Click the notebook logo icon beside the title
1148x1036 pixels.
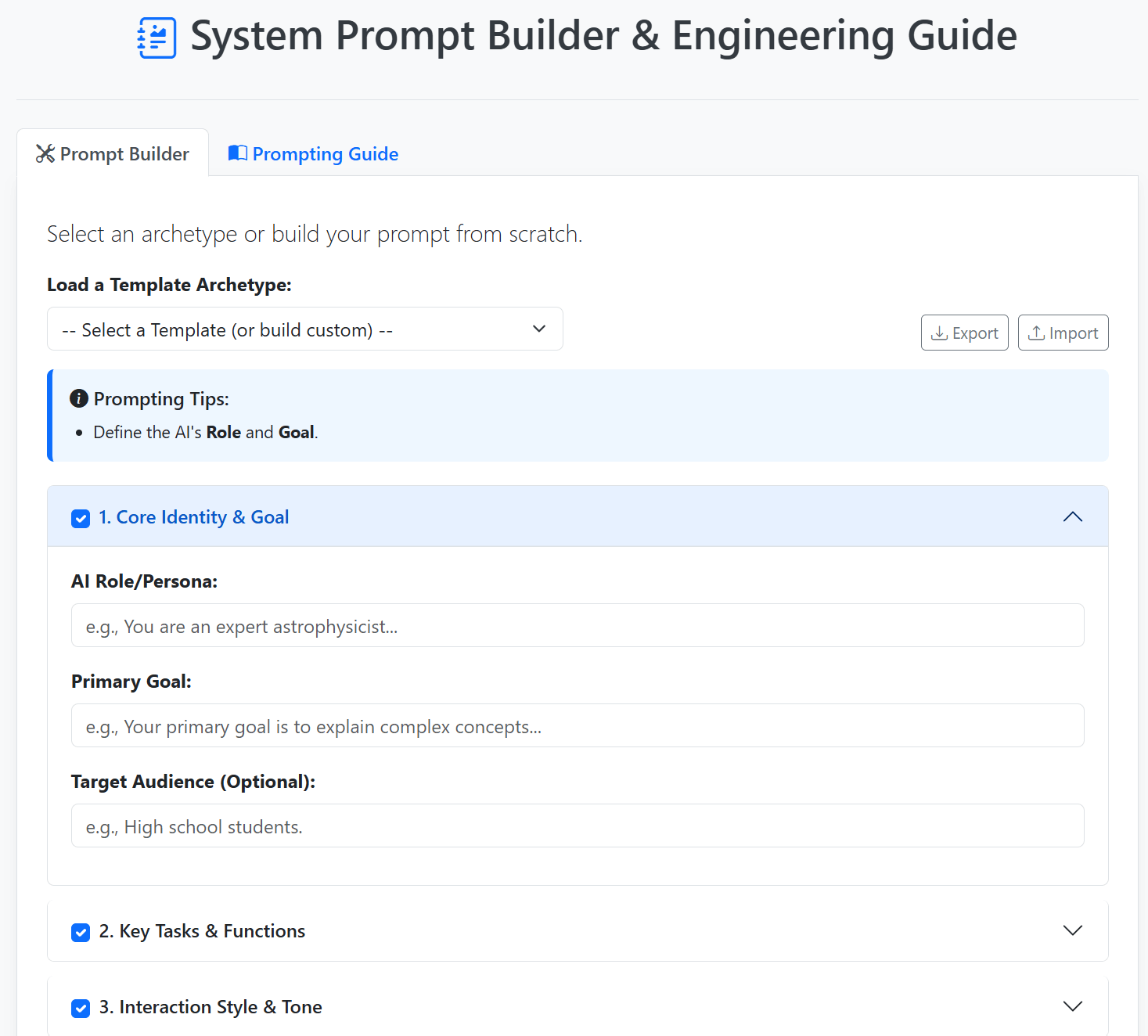click(x=157, y=38)
